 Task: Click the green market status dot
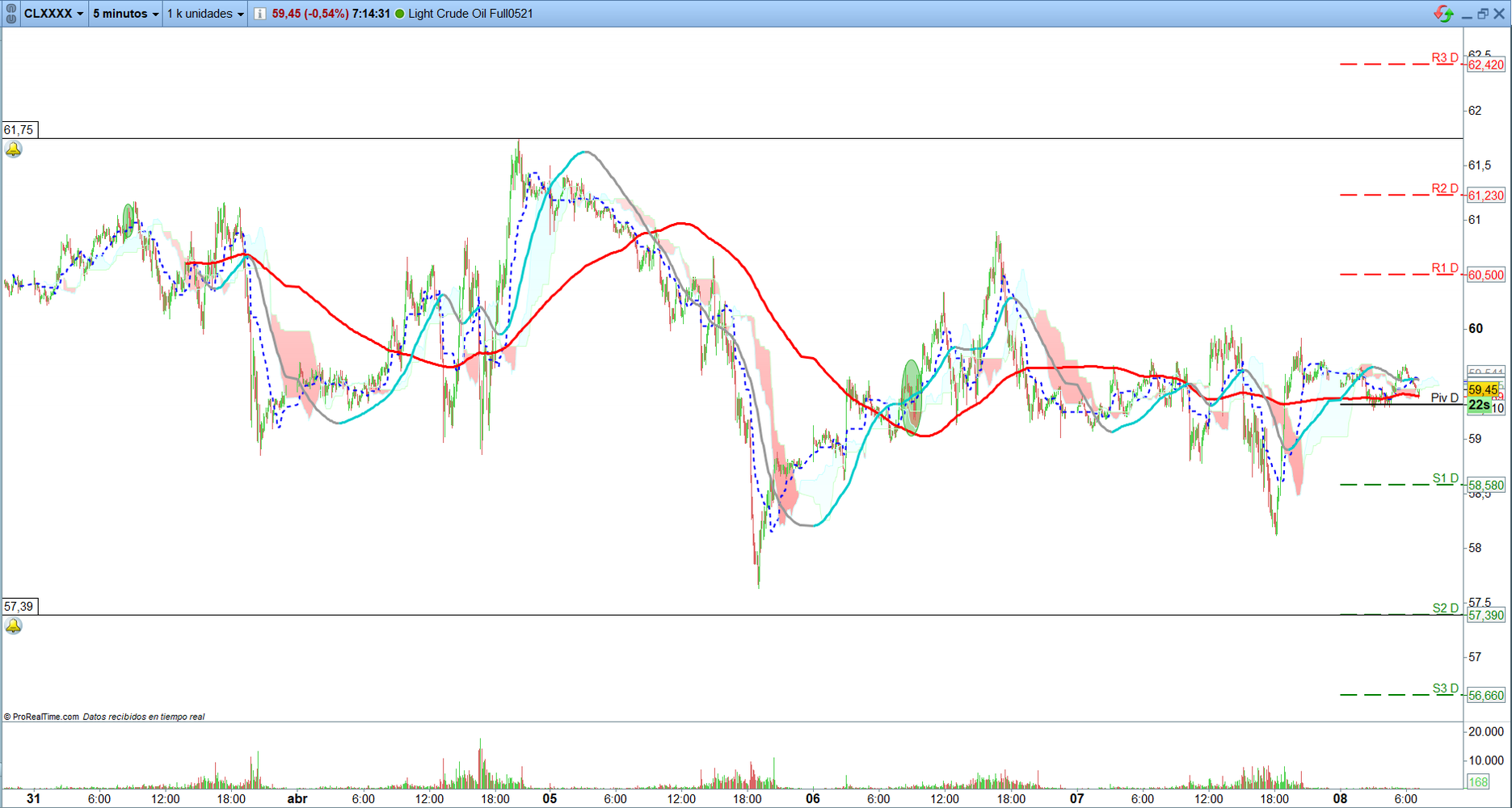tap(399, 14)
